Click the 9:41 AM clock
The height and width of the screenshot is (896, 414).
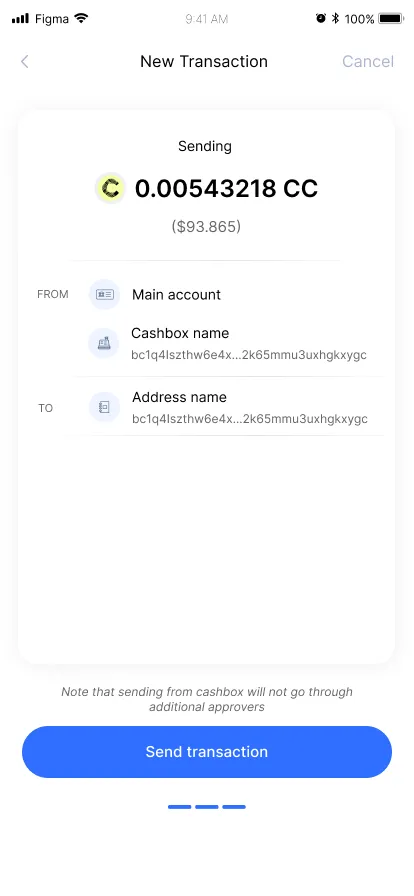click(x=206, y=19)
